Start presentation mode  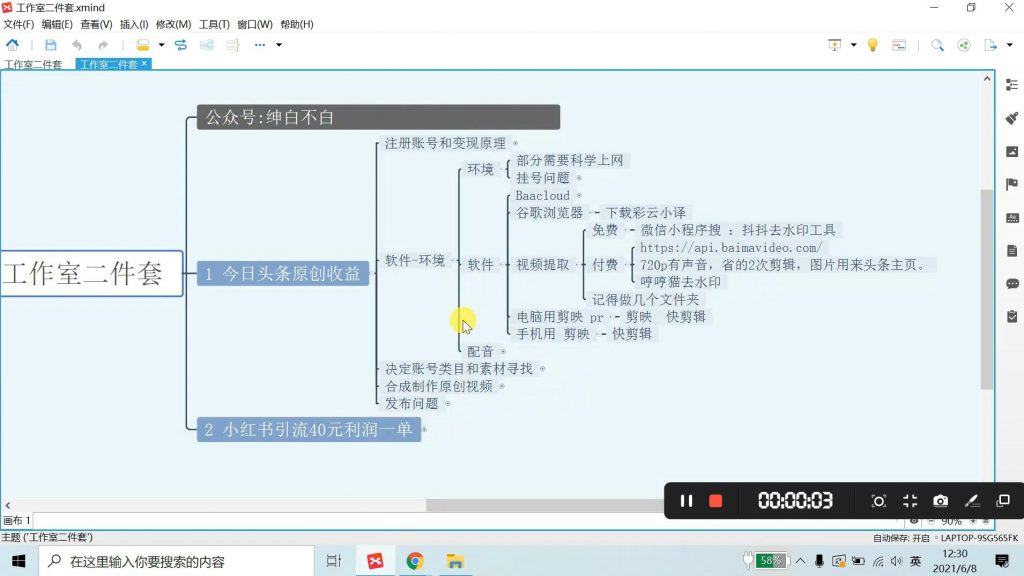835,45
